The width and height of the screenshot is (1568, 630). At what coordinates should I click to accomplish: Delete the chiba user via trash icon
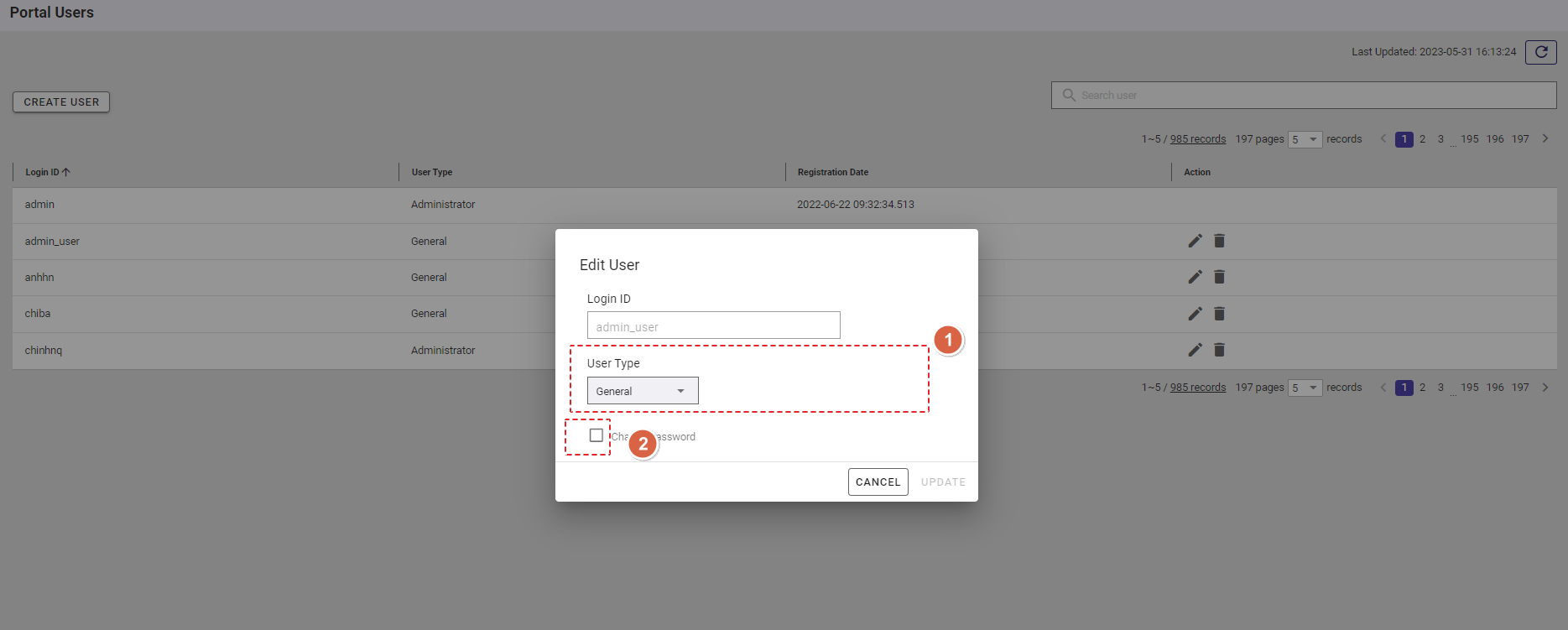pyautogui.click(x=1219, y=314)
